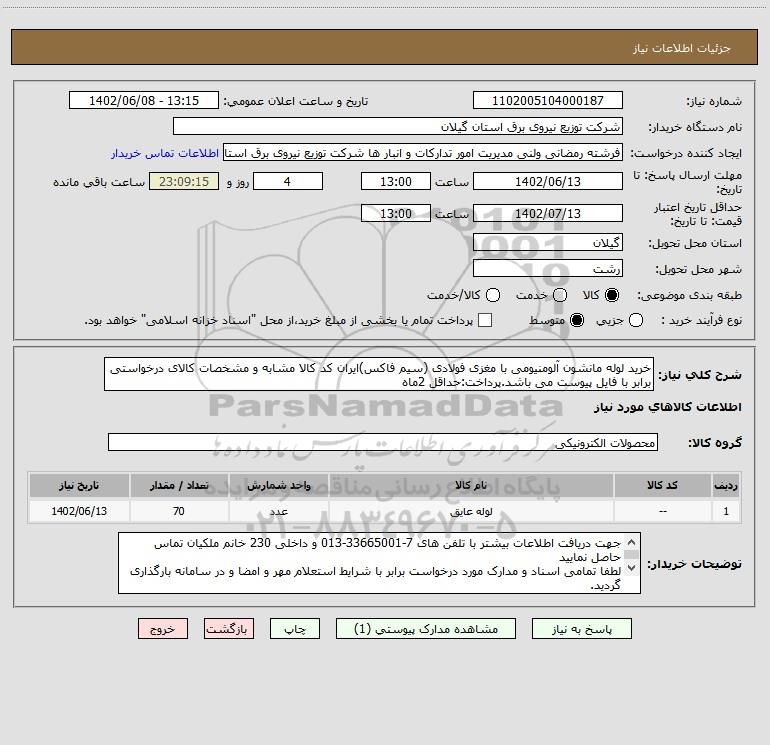
Task: Click the تاریخ نیاز column header
Action: pos(79,486)
